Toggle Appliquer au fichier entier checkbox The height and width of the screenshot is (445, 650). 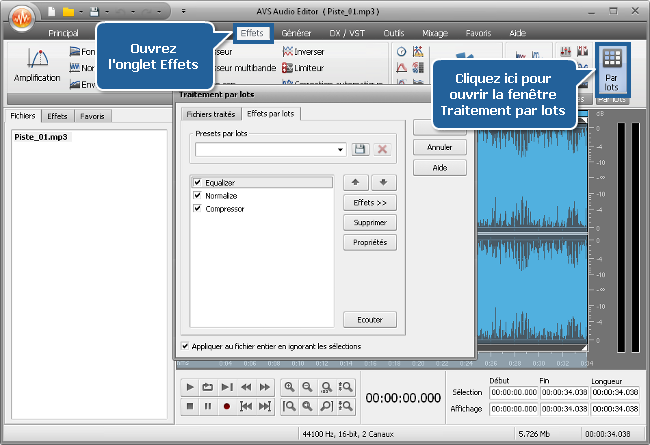(x=185, y=345)
